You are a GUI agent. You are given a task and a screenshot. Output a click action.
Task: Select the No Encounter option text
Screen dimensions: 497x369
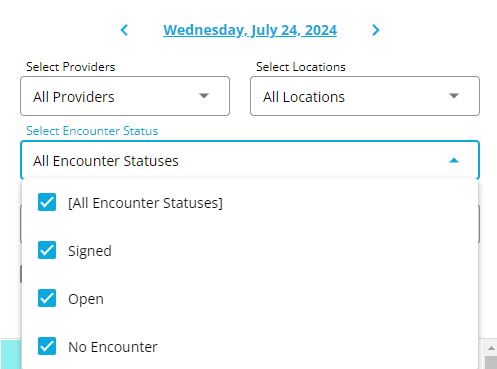click(113, 347)
